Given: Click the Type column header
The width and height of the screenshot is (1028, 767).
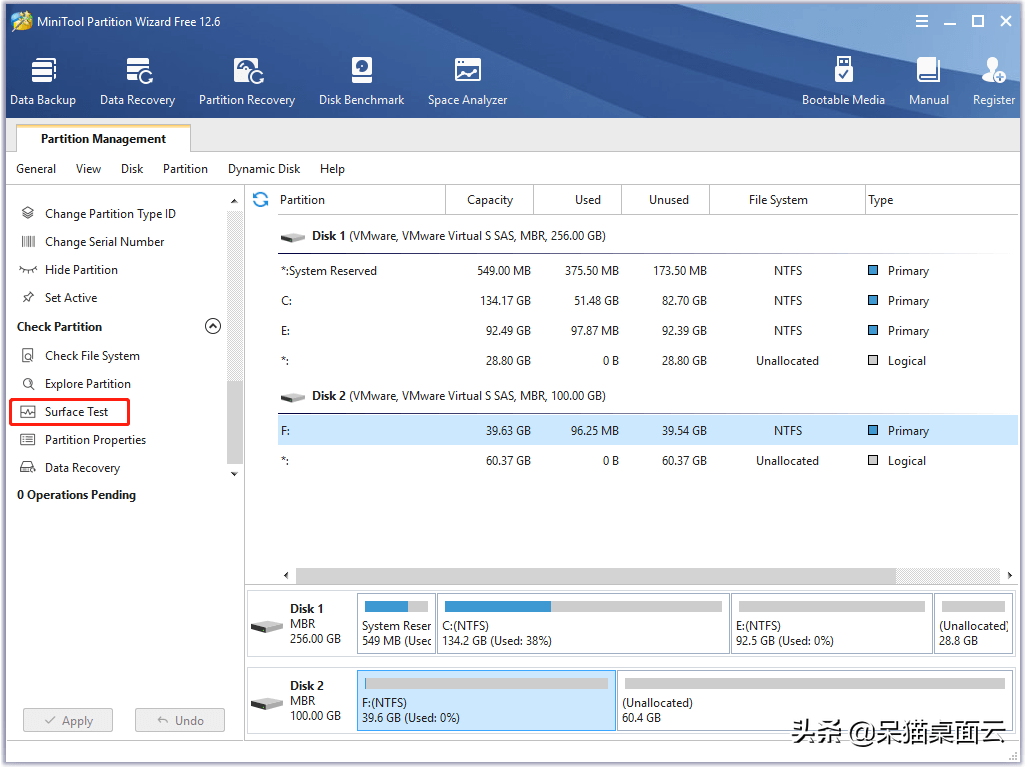Looking at the screenshot, I should [942, 200].
